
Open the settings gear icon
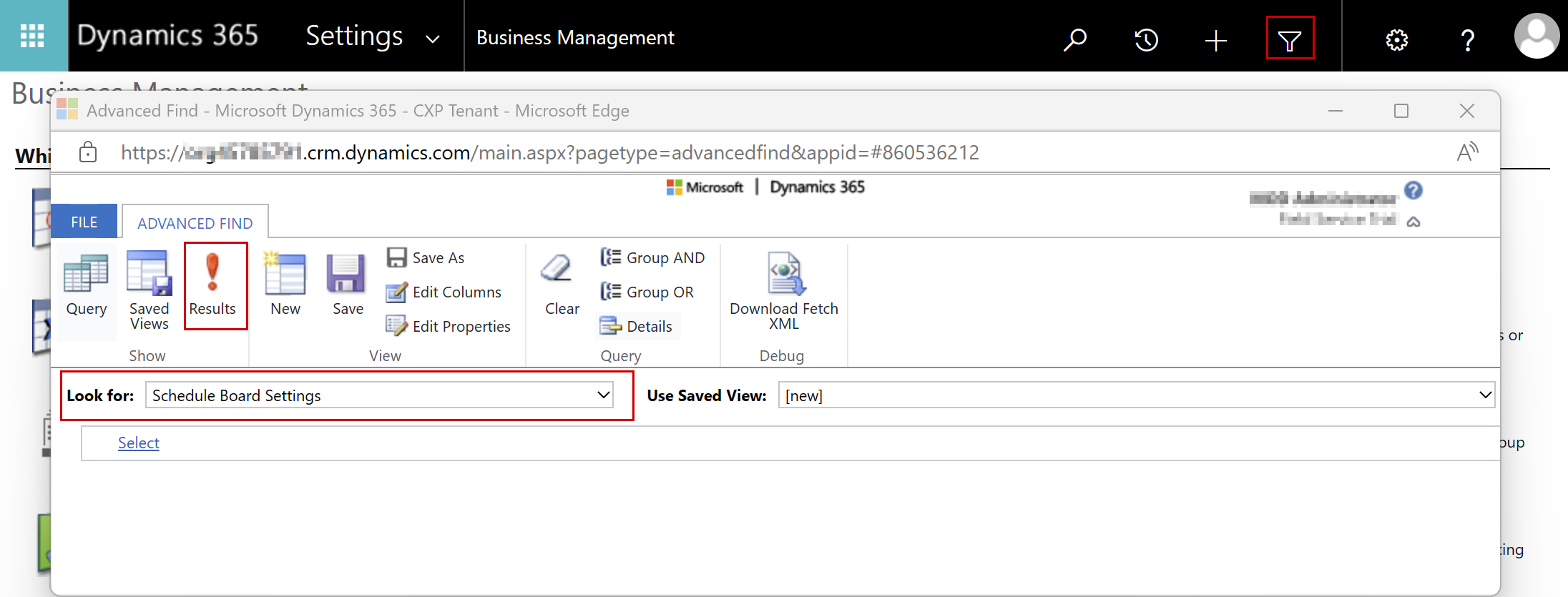(1396, 40)
